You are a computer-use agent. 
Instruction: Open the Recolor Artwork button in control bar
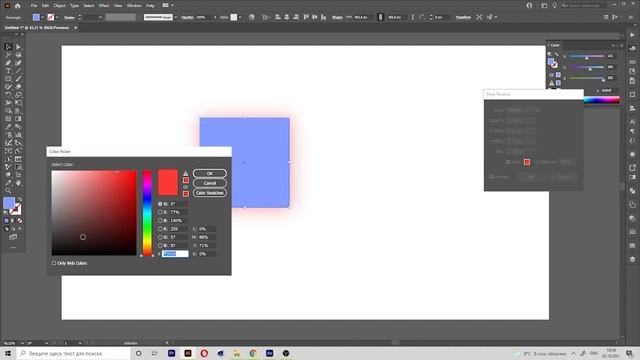251,17
